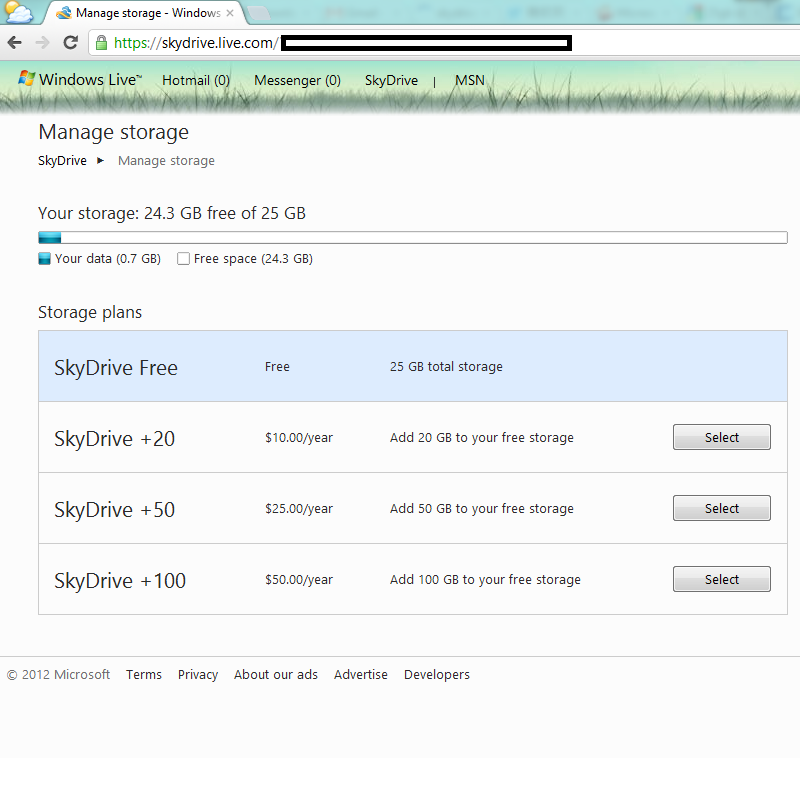
Task: Click the $50.00/year price text
Action: pos(299,580)
